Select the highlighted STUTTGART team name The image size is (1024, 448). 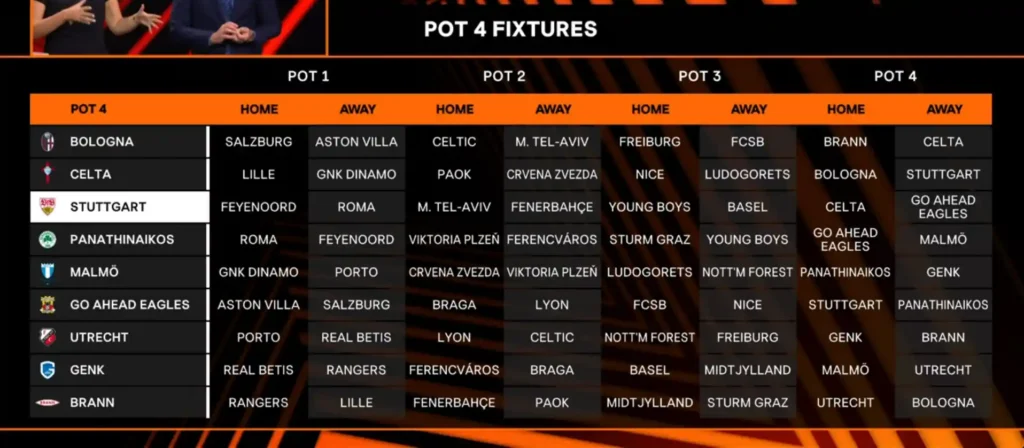point(108,207)
